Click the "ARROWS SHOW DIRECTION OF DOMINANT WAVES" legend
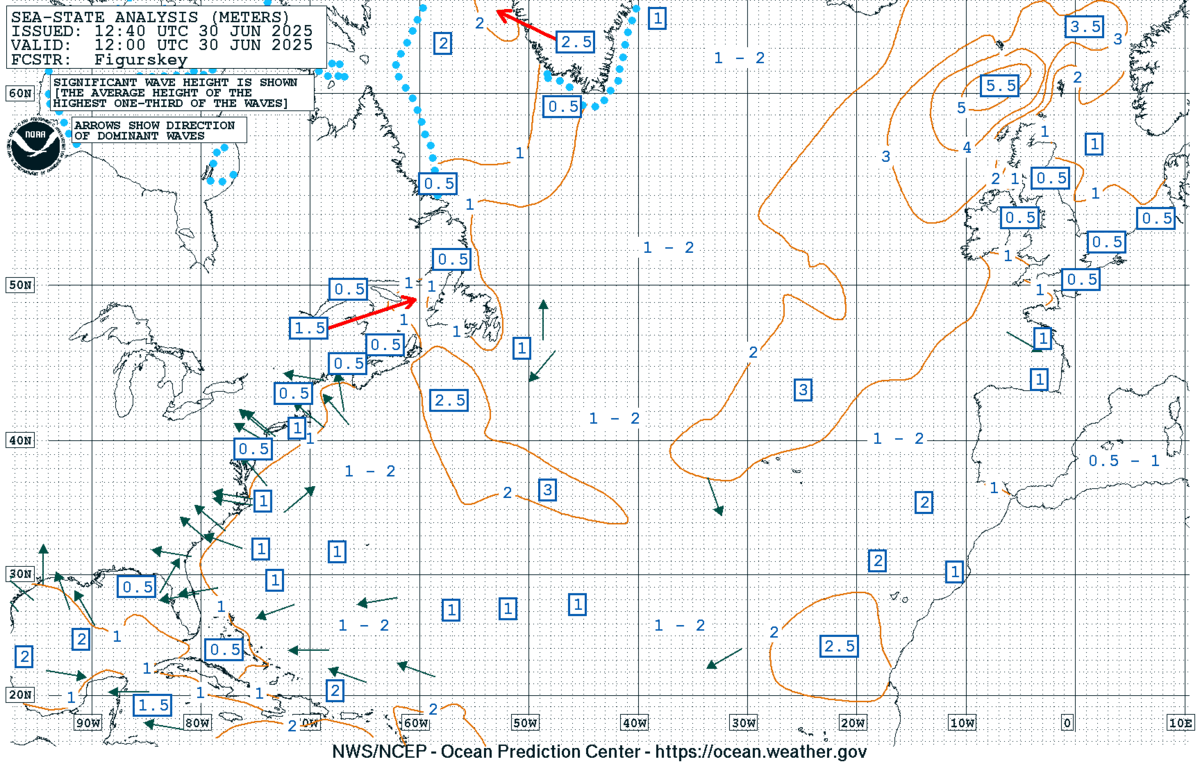 pyautogui.click(x=158, y=130)
